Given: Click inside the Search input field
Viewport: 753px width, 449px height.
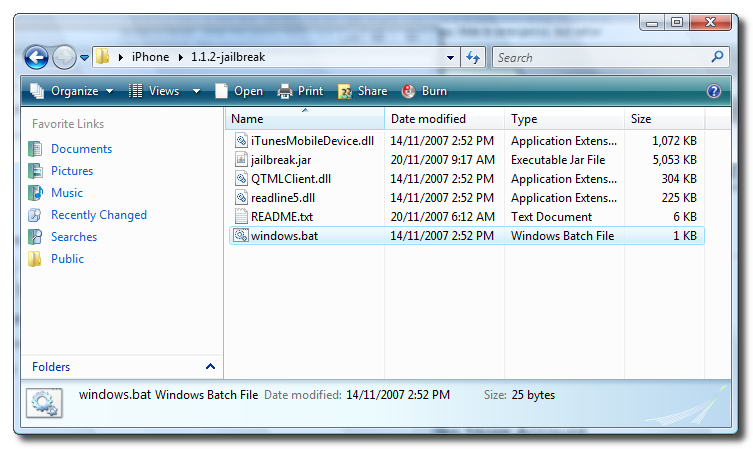Looking at the screenshot, I should (600, 58).
